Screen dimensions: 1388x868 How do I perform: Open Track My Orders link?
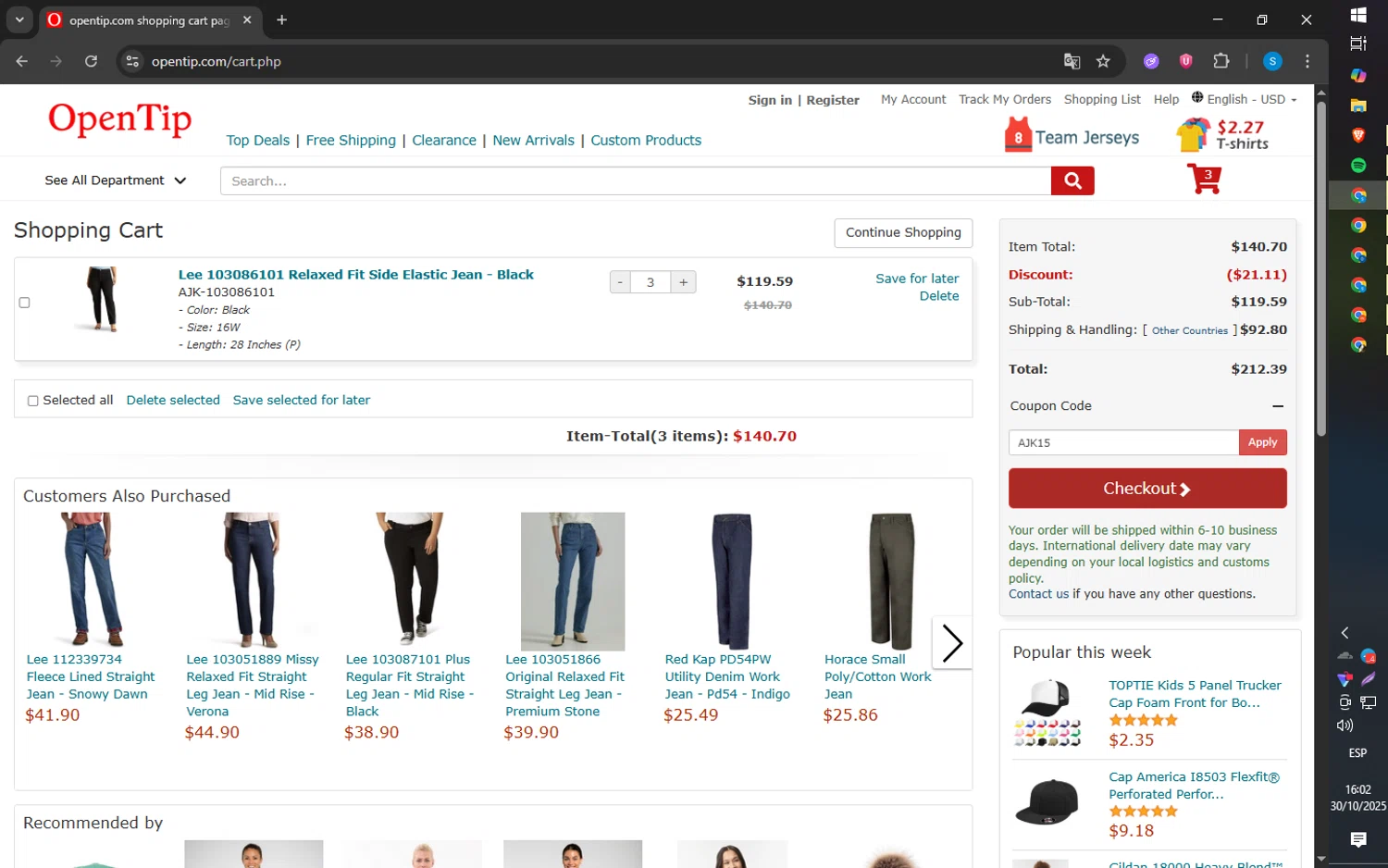(1005, 99)
